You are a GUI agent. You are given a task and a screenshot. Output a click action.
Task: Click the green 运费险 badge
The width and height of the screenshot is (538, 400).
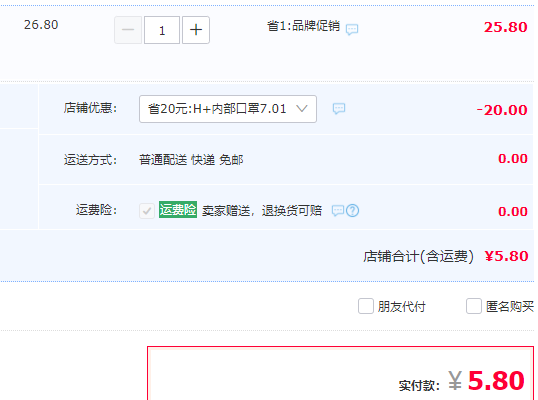(178, 210)
